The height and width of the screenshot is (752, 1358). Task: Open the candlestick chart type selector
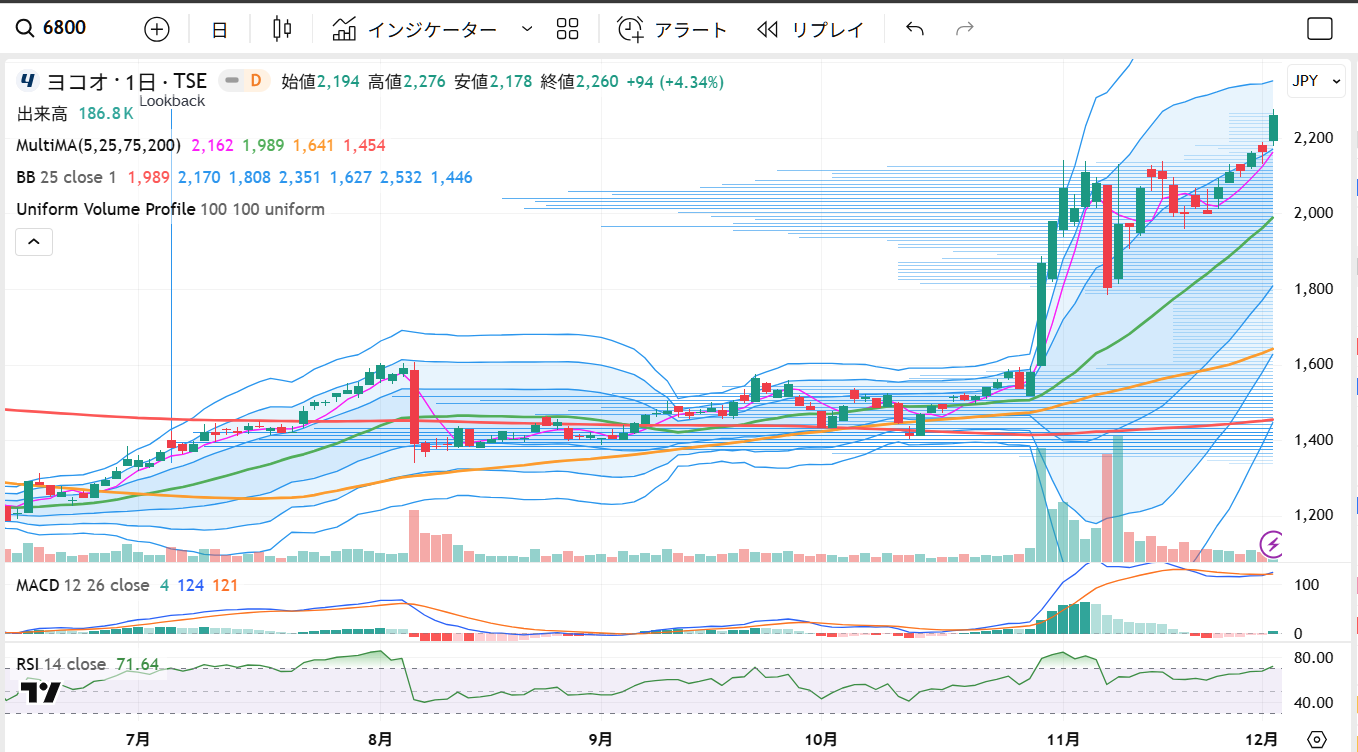[282, 29]
